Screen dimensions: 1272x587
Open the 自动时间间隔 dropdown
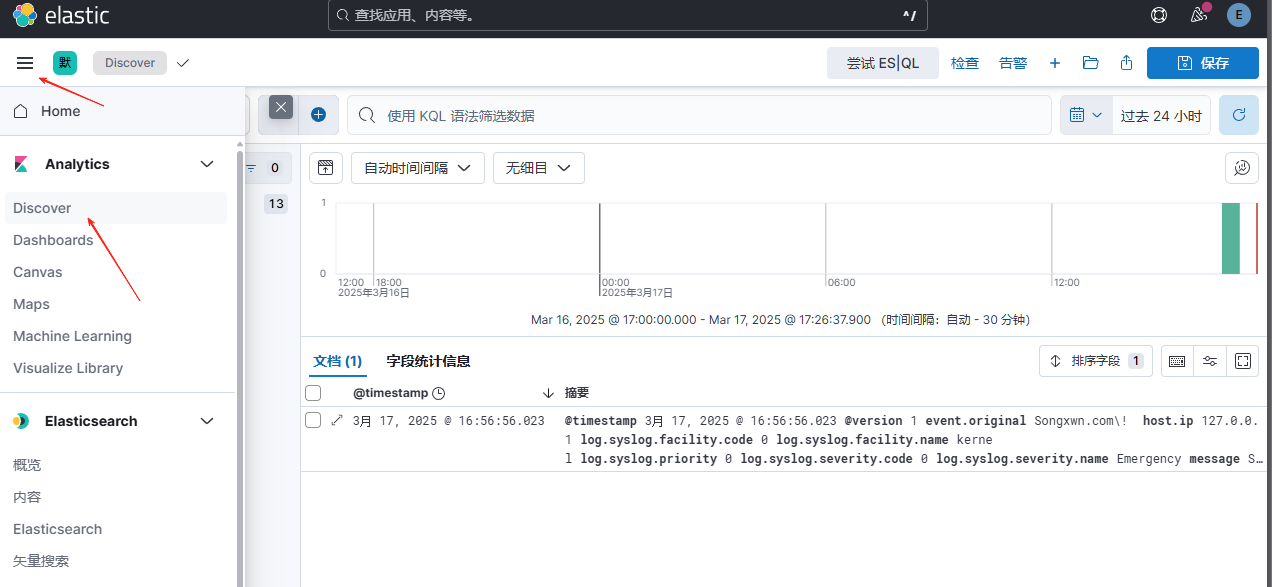pyautogui.click(x=417, y=168)
